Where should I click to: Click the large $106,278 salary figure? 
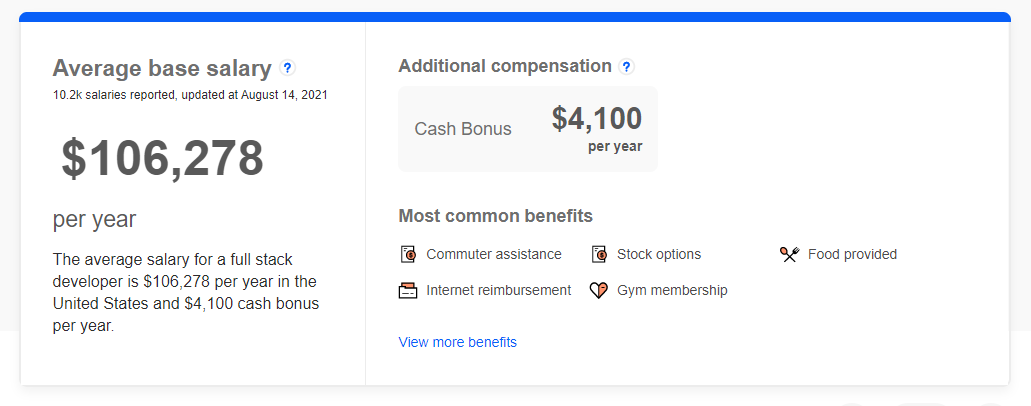pyautogui.click(x=162, y=159)
